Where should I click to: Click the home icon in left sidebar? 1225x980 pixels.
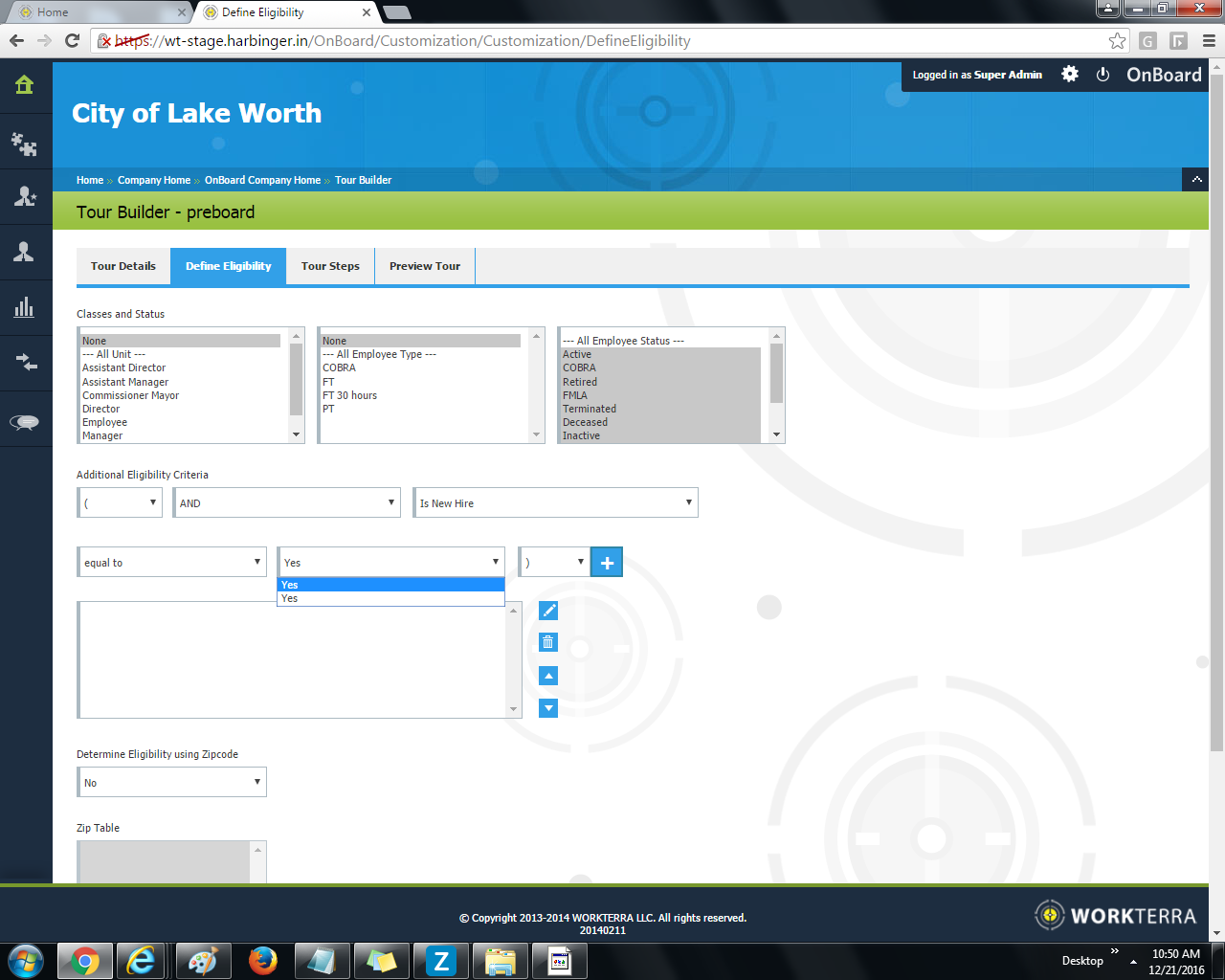pyautogui.click(x=25, y=85)
